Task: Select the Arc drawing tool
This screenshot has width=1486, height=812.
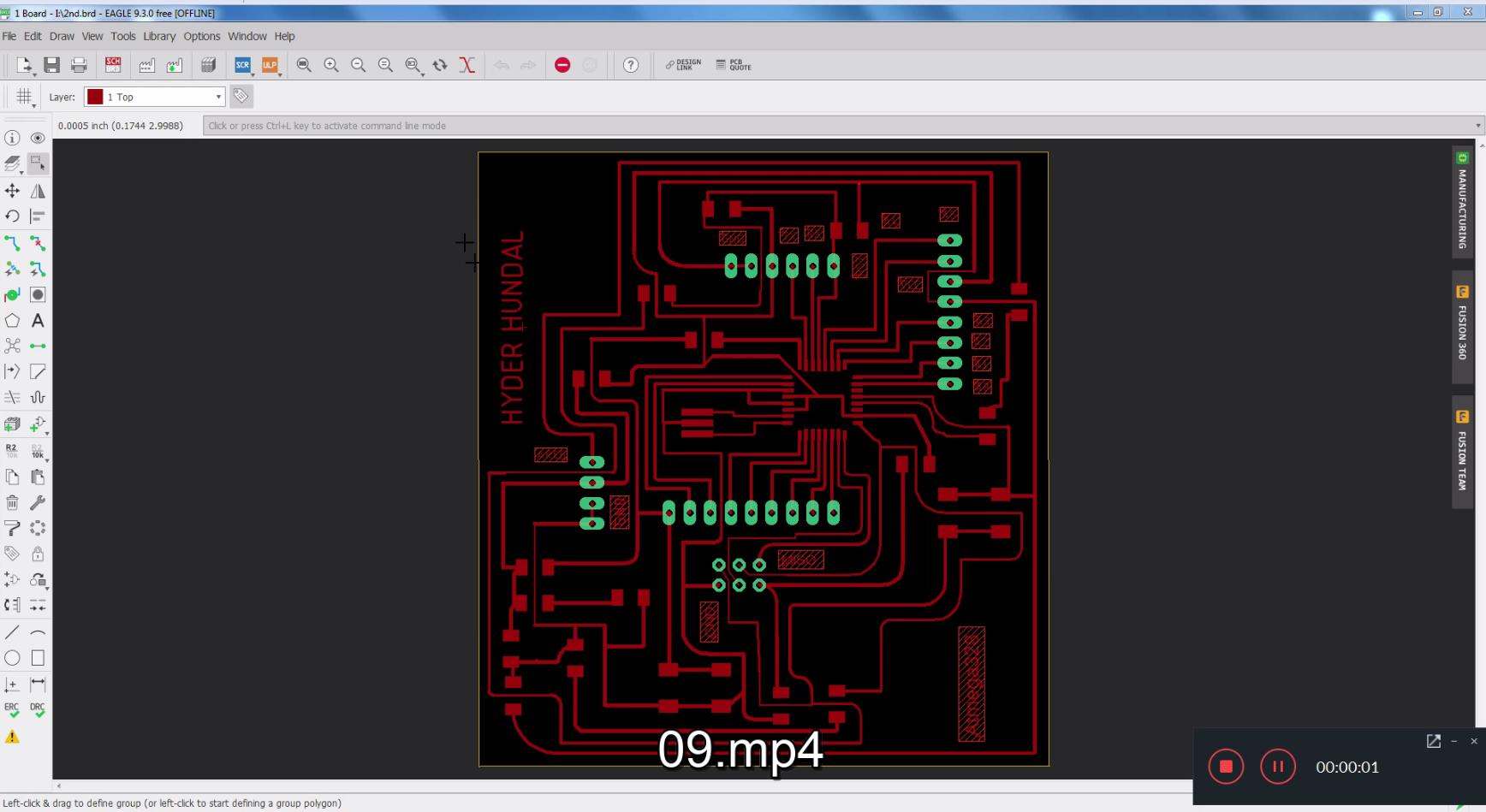Action: tap(38, 632)
